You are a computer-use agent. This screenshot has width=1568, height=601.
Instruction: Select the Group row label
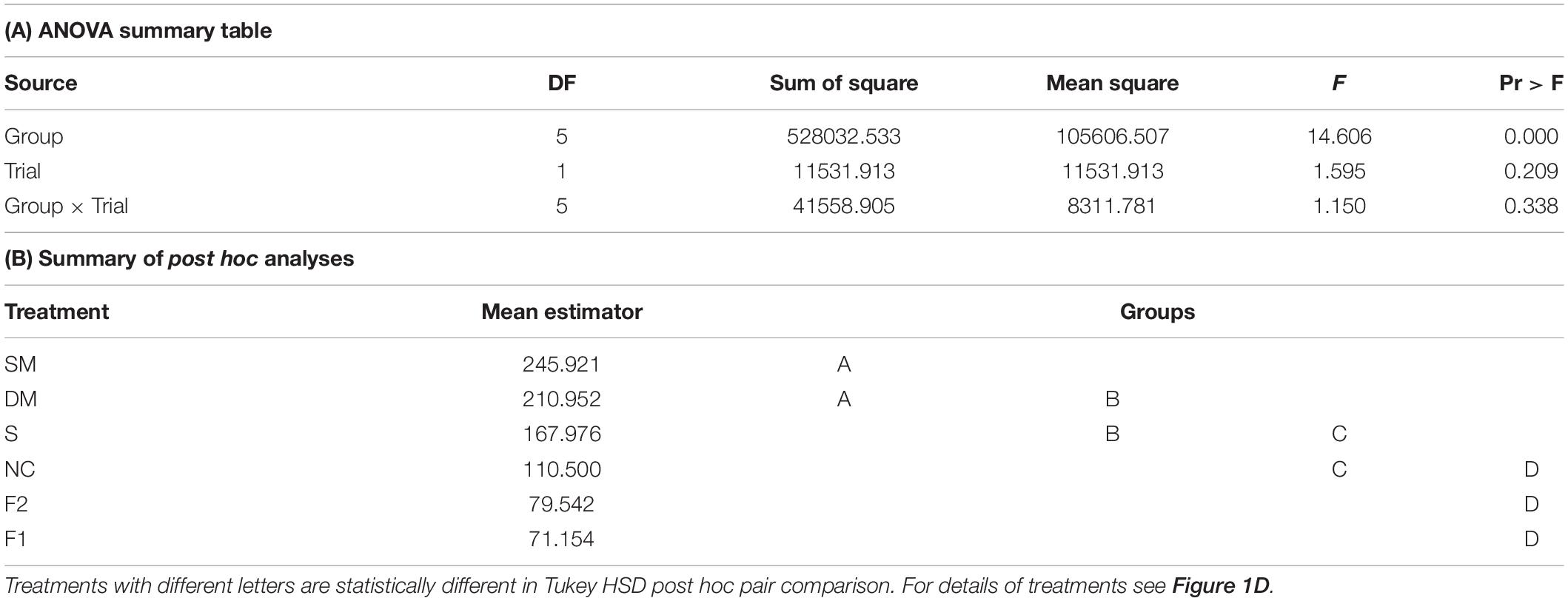[34, 136]
